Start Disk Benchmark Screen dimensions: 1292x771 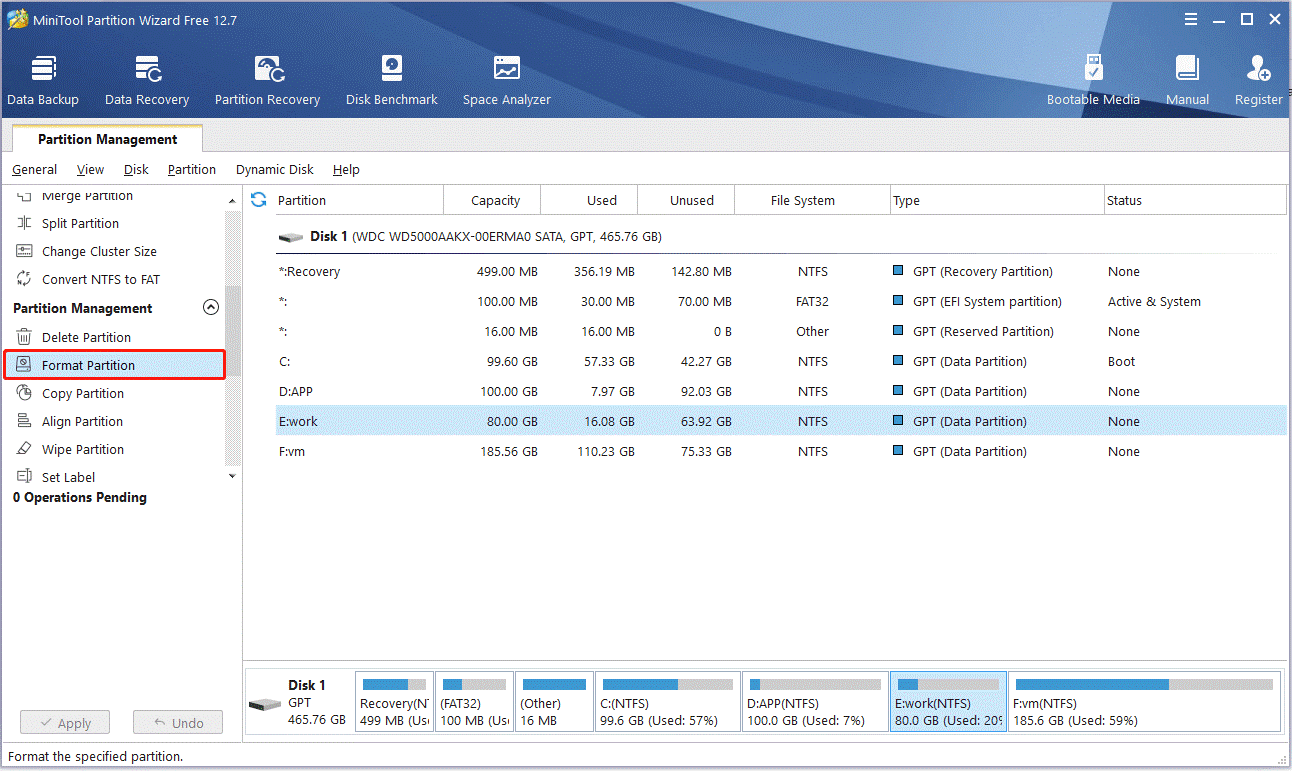pos(392,81)
